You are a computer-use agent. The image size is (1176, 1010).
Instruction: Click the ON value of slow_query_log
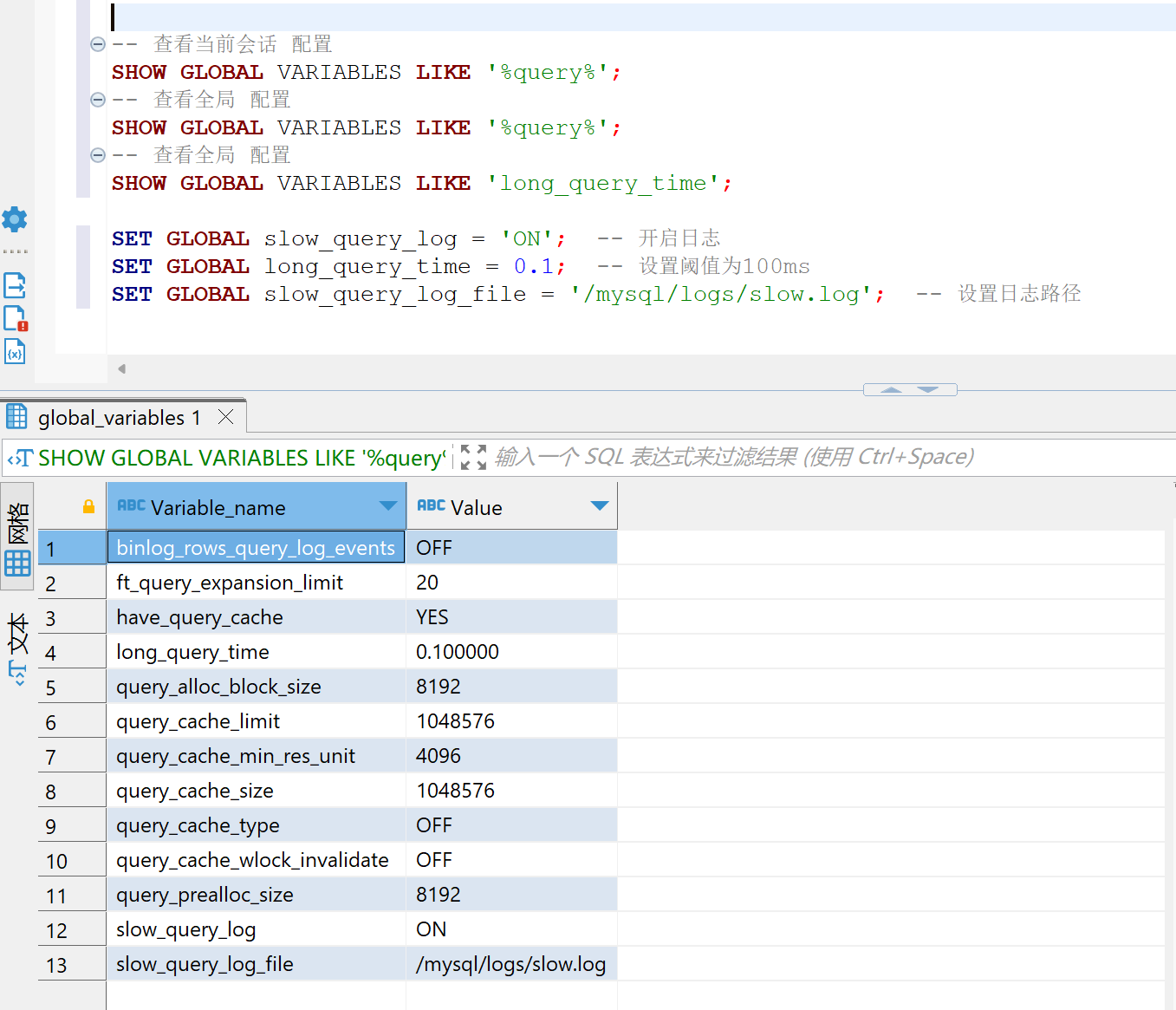coord(512,929)
